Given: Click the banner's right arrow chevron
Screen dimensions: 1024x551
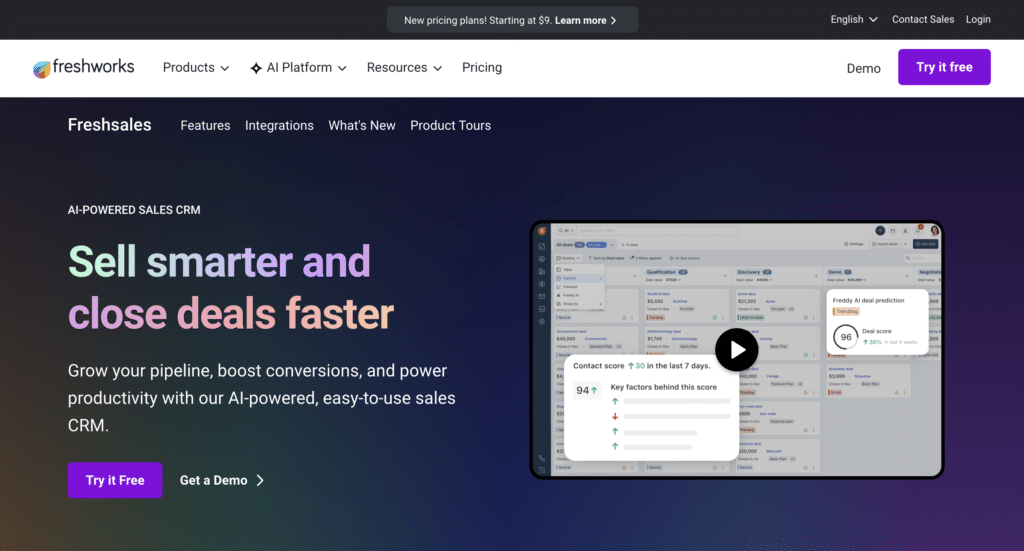Looking at the screenshot, I should point(613,20).
